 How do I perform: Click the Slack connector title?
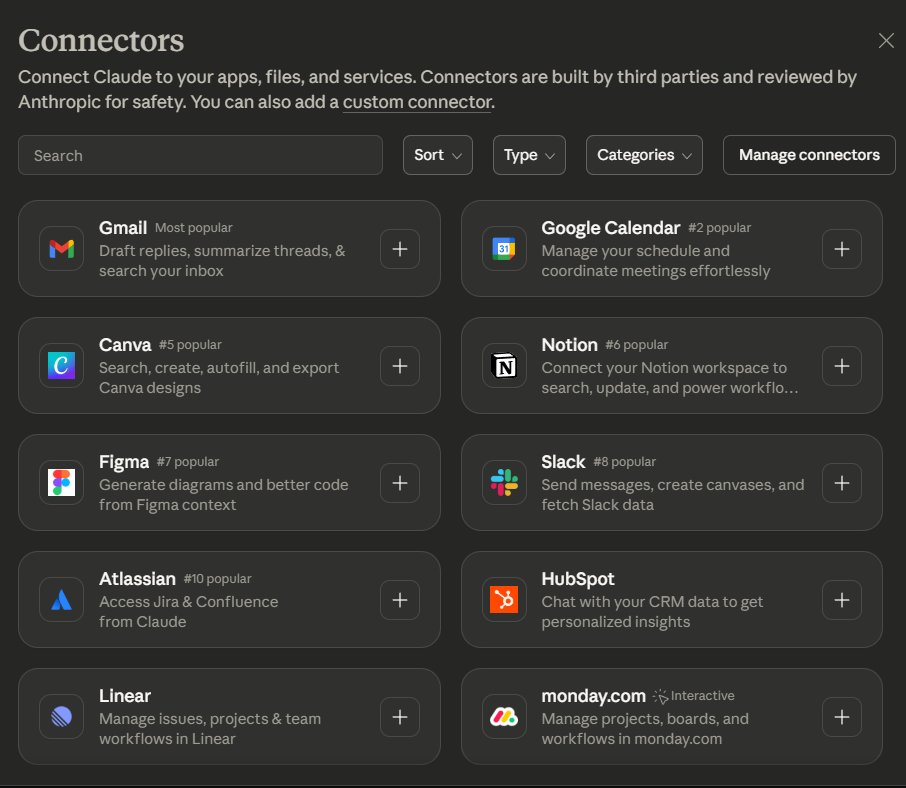tap(563, 462)
